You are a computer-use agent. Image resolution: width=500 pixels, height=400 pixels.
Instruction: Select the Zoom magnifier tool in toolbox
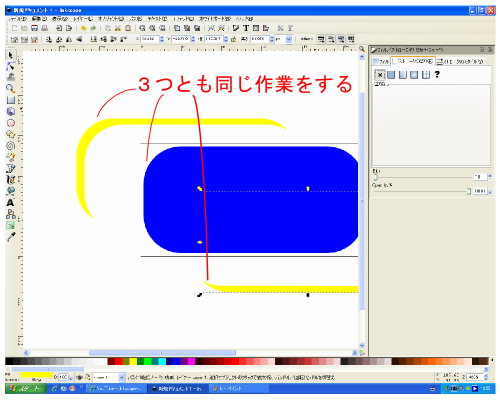point(11,89)
